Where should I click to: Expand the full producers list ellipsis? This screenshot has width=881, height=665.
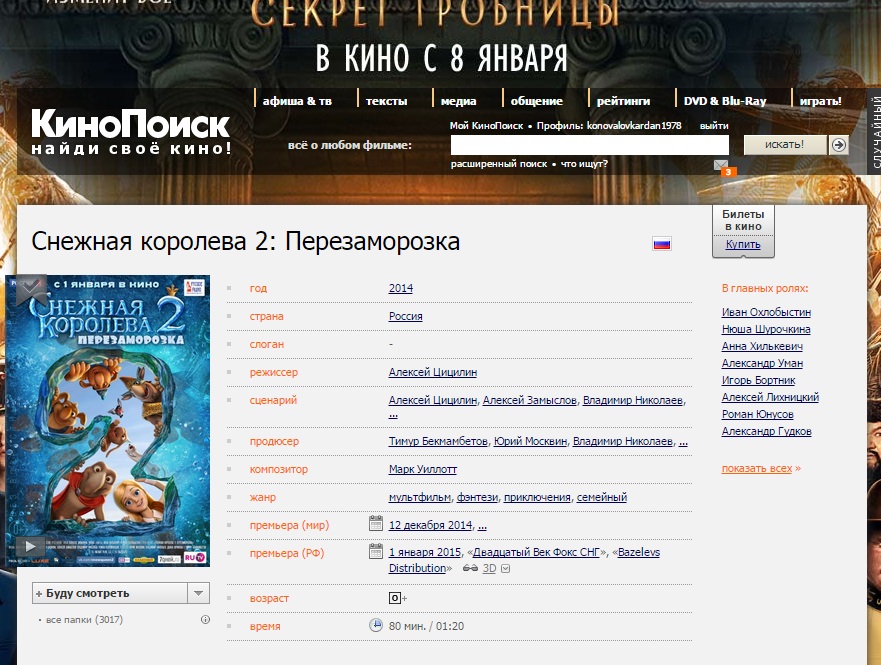(683, 441)
